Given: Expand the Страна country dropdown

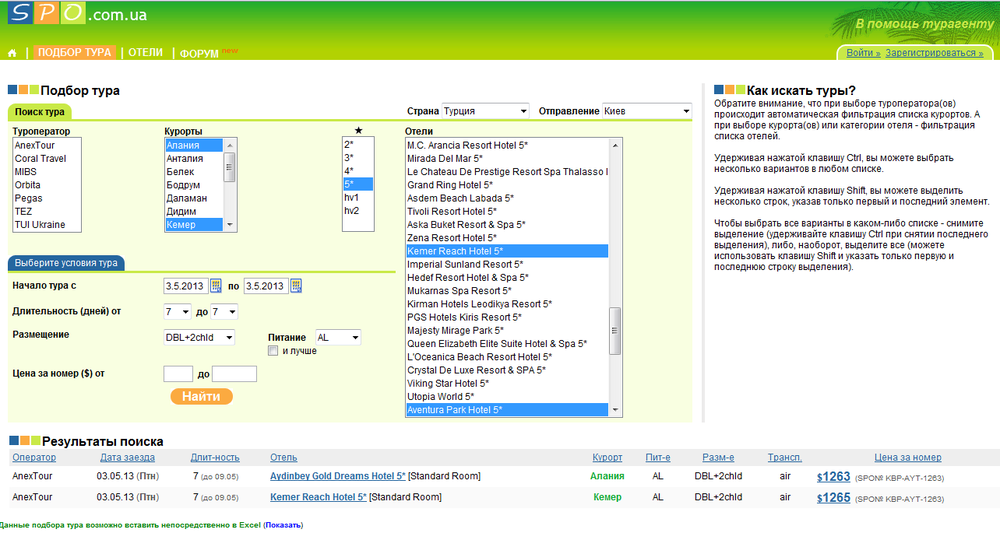Looking at the screenshot, I should pos(485,111).
